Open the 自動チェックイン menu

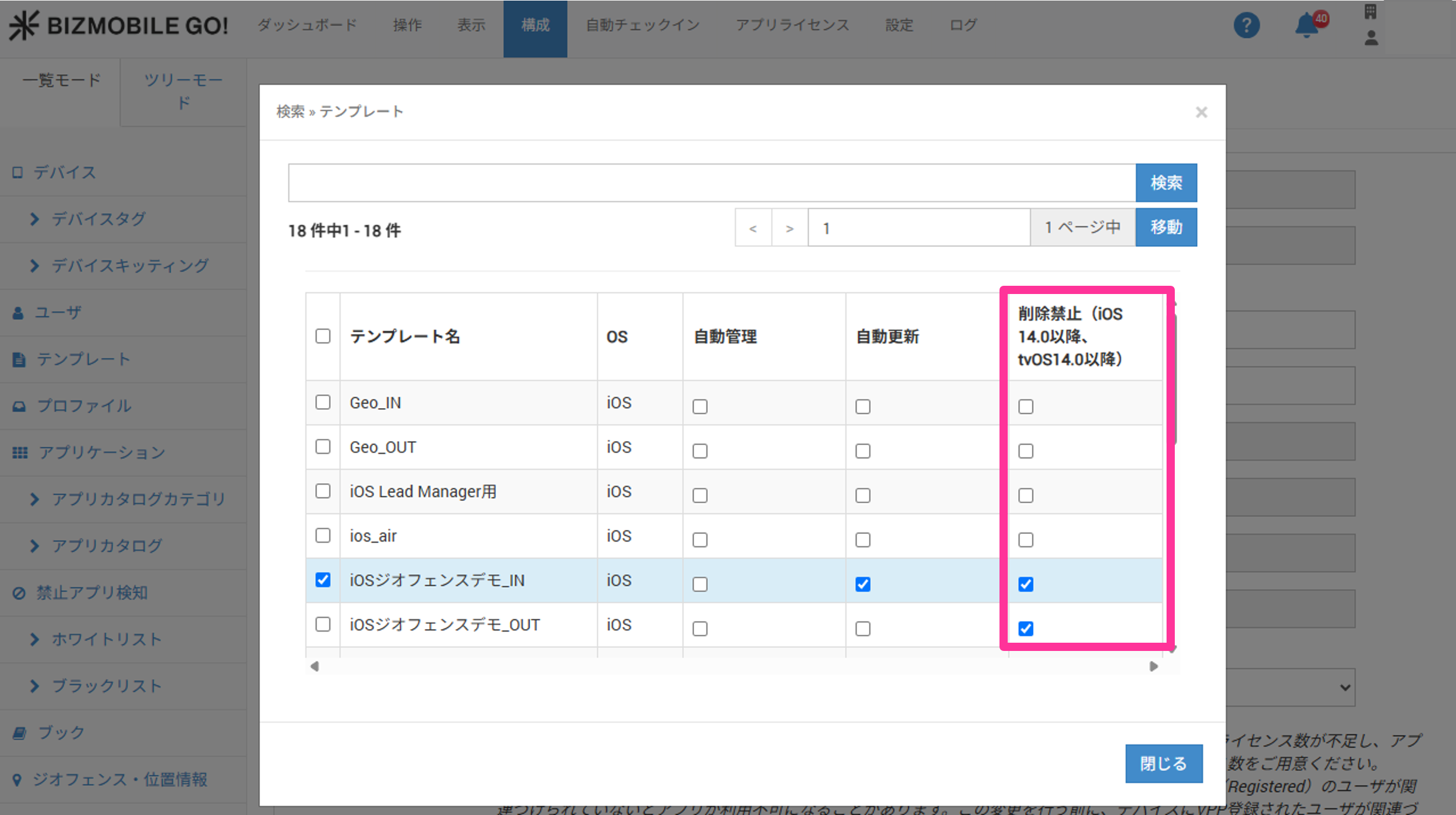[x=642, y=25]
